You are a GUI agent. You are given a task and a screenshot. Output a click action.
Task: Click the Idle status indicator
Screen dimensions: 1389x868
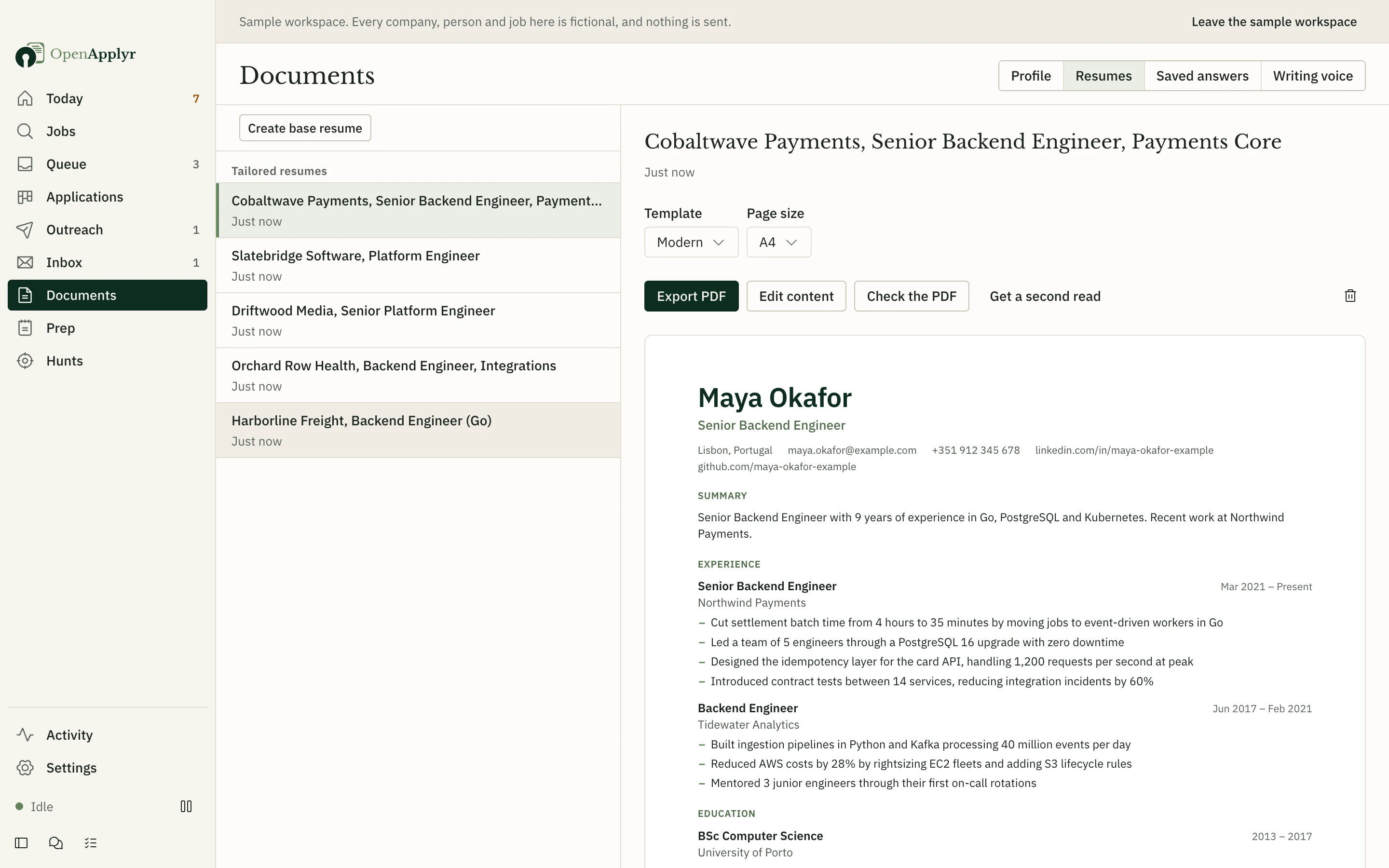click(x=34, y=807)
